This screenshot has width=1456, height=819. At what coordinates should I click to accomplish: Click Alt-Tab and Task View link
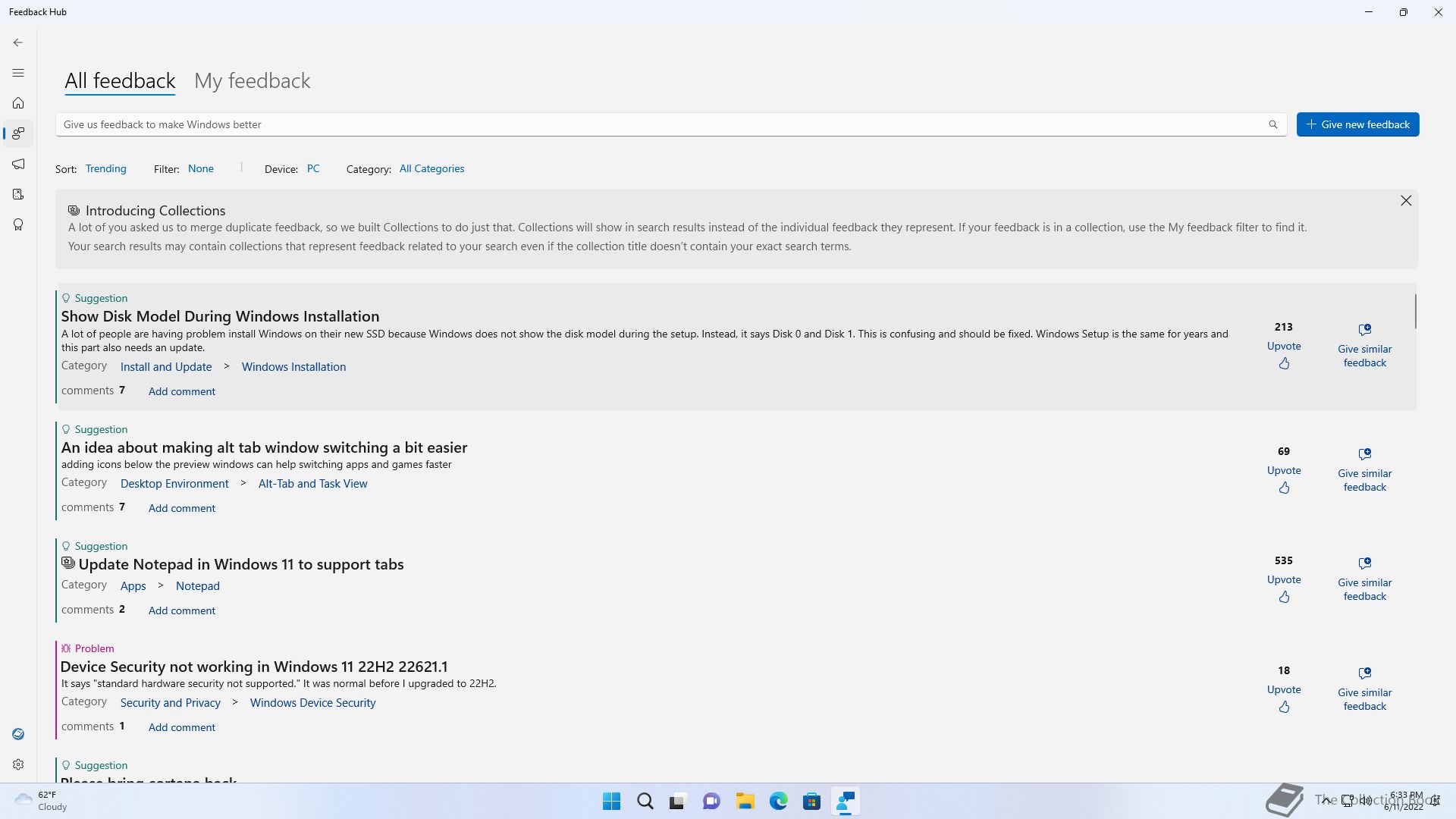(312, 483)
